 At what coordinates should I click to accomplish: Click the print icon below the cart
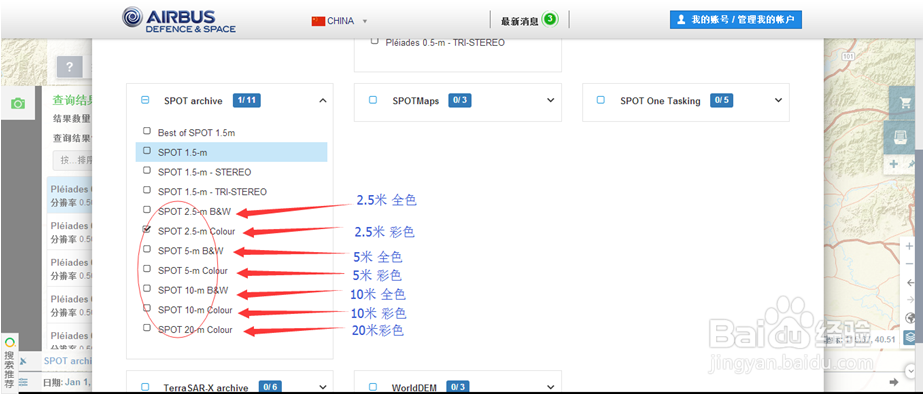point(900,137)
